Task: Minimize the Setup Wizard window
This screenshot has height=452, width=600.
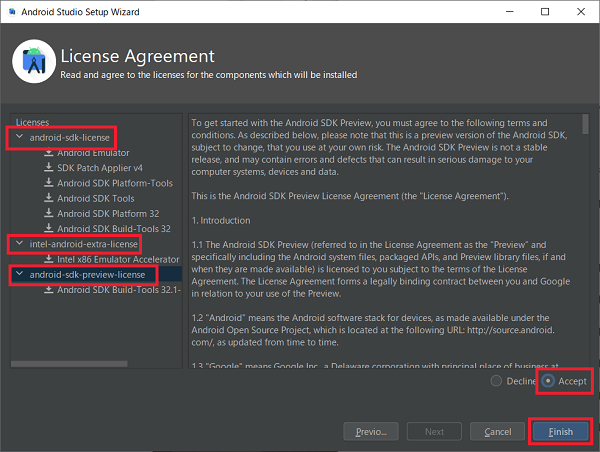Action: (x=510, y=12)
